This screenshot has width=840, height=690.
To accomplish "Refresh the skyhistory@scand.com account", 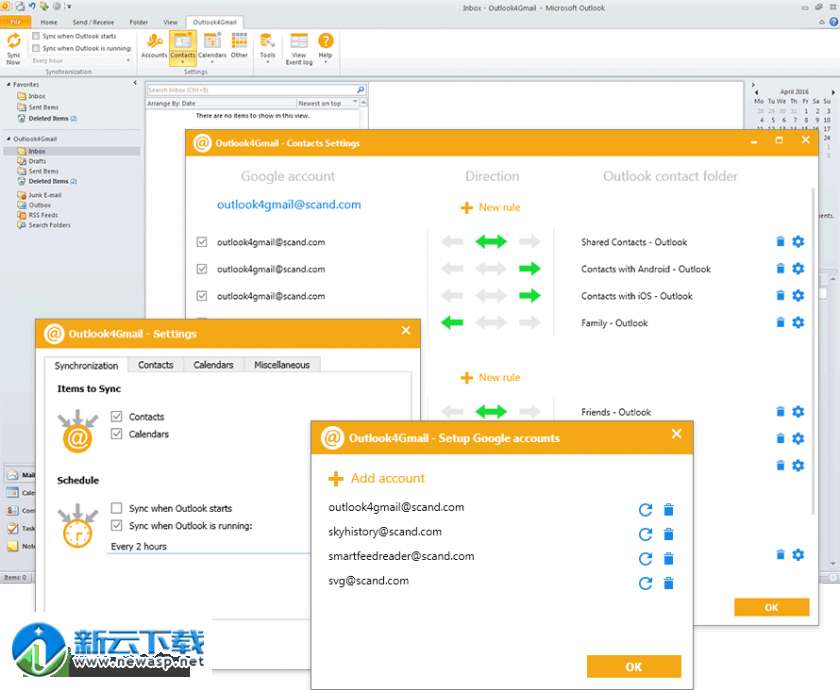I will (645, 535).
